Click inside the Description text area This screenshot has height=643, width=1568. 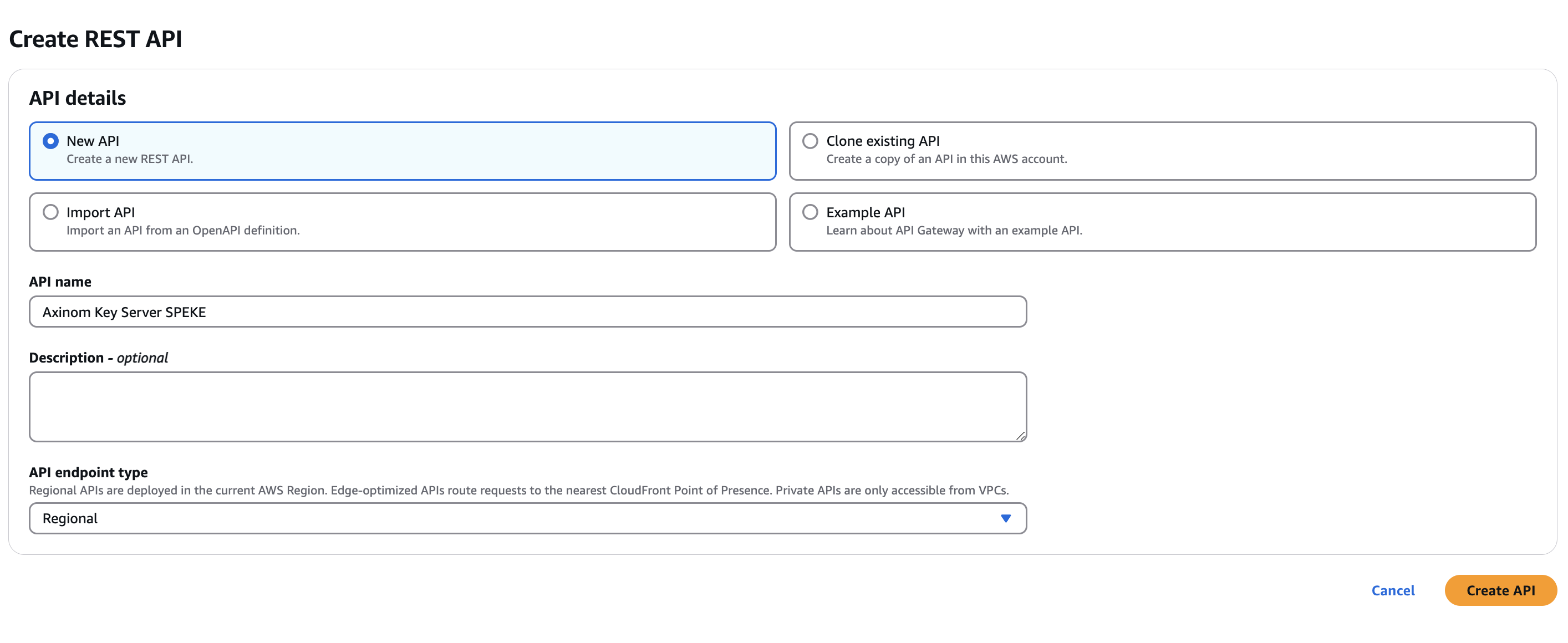[x=527, y=406]
